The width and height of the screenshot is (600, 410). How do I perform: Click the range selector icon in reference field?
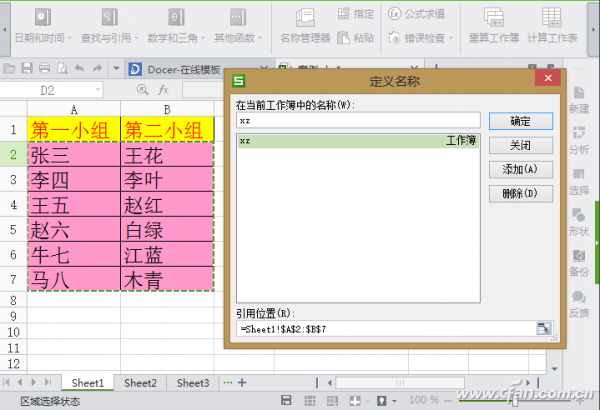543,329
